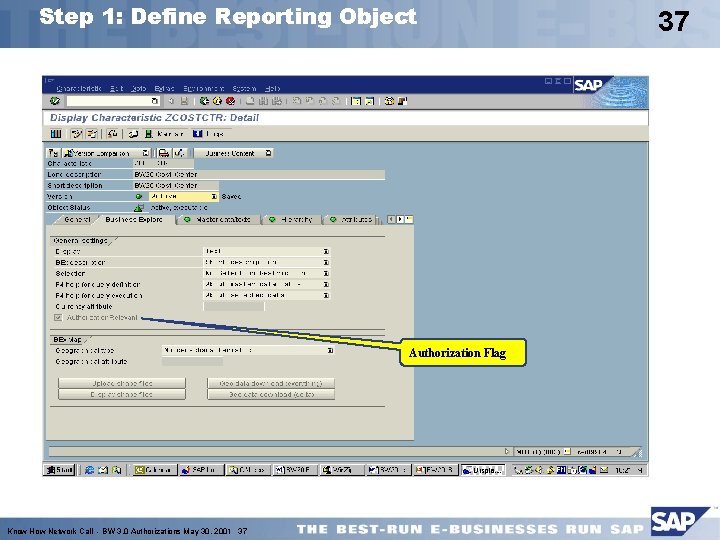Image resolution: width=720 pixels, height=540 pixels.
Task: Click the yellow Exit icon
Action: [217, 101]
